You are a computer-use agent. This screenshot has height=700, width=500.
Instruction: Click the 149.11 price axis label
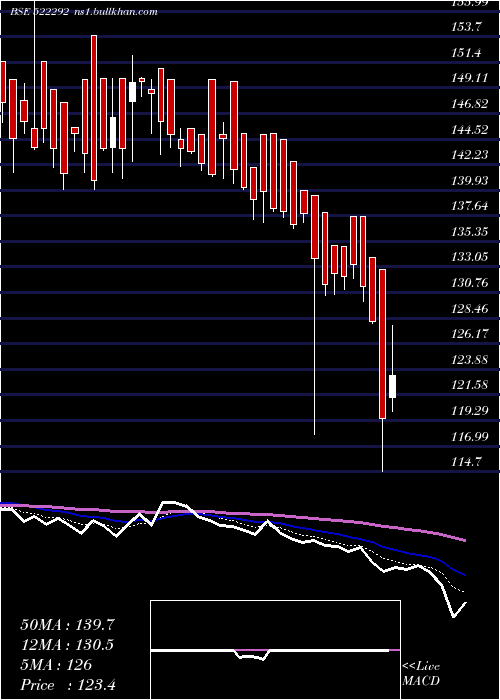(x=469, y=79)
